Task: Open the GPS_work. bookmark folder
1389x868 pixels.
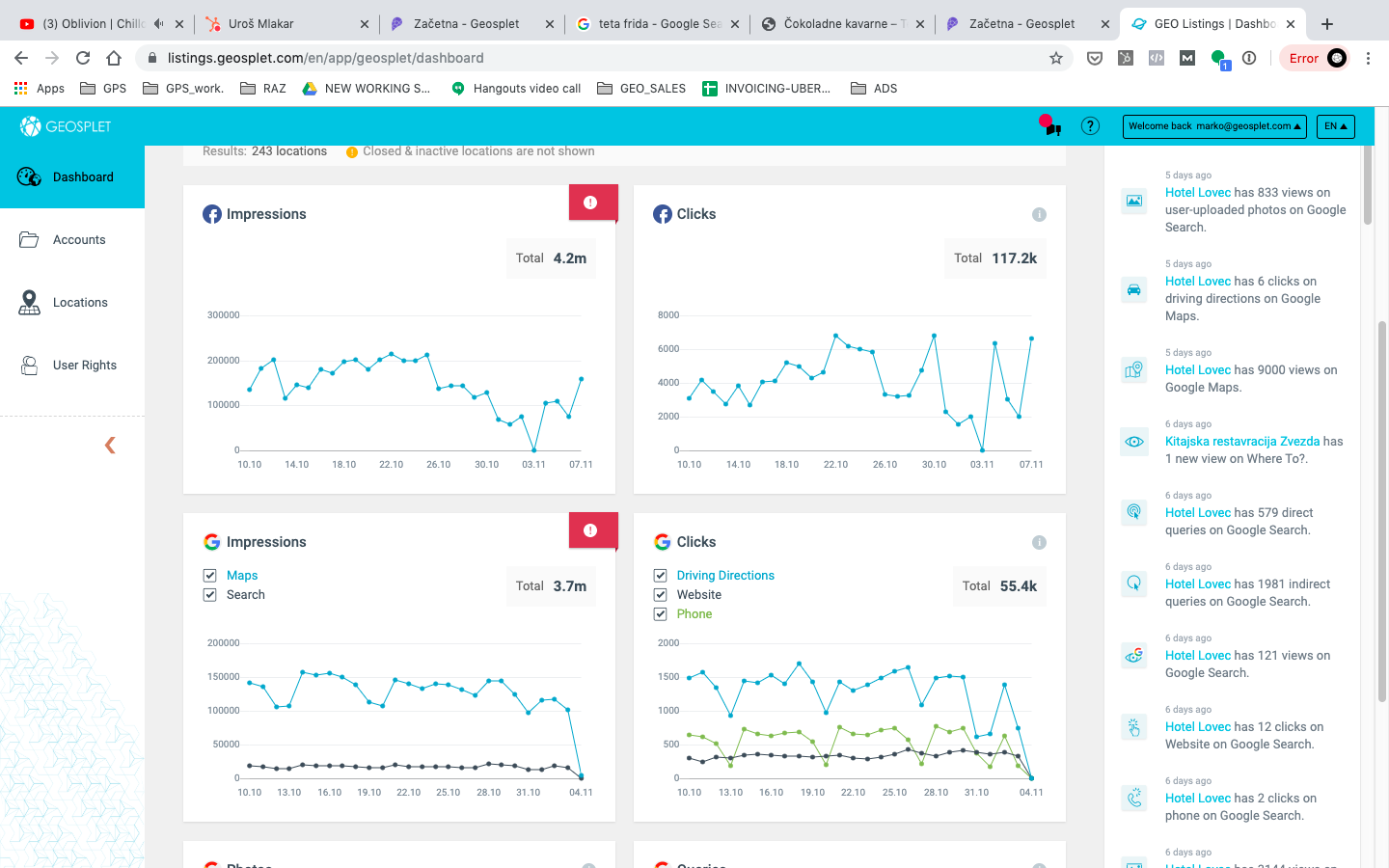Action: pos(183,89)
